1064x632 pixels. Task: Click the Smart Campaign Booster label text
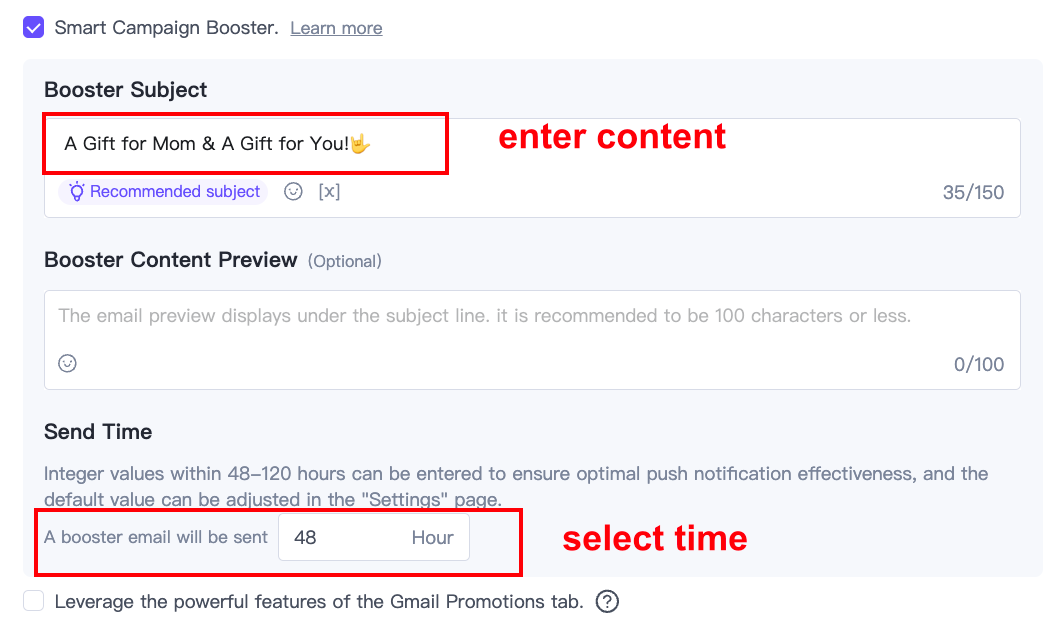pos(166,28)
